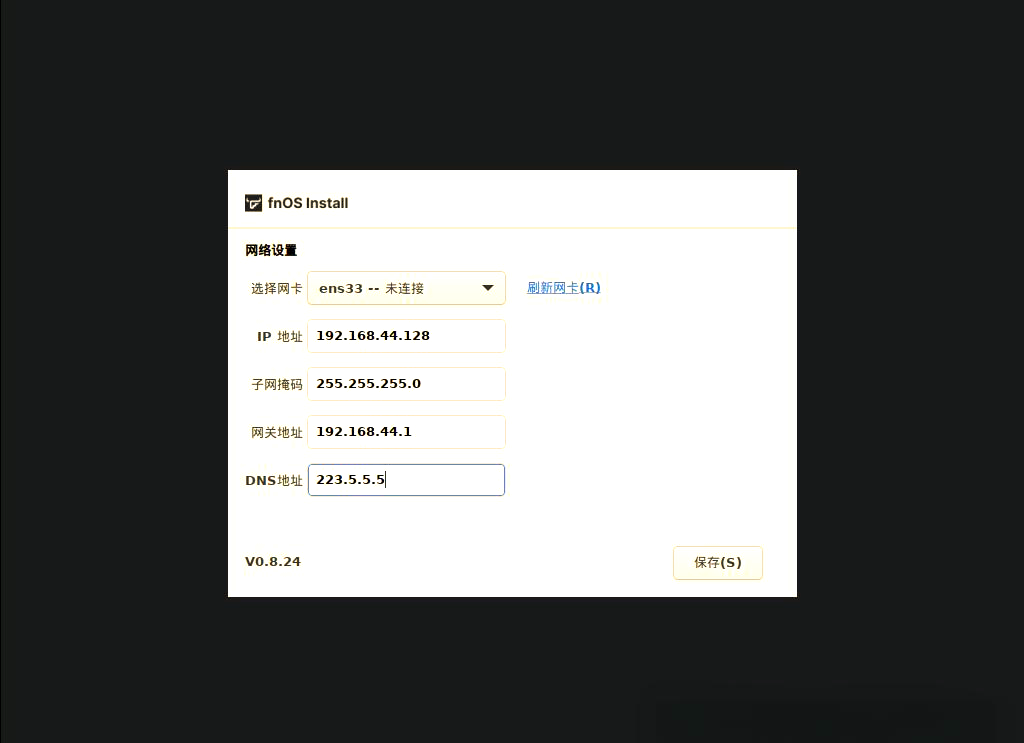Select the 子网掩码 field containing 255.255.255.0
This screenshot has height=743, width=1024.
click(406, 384)
